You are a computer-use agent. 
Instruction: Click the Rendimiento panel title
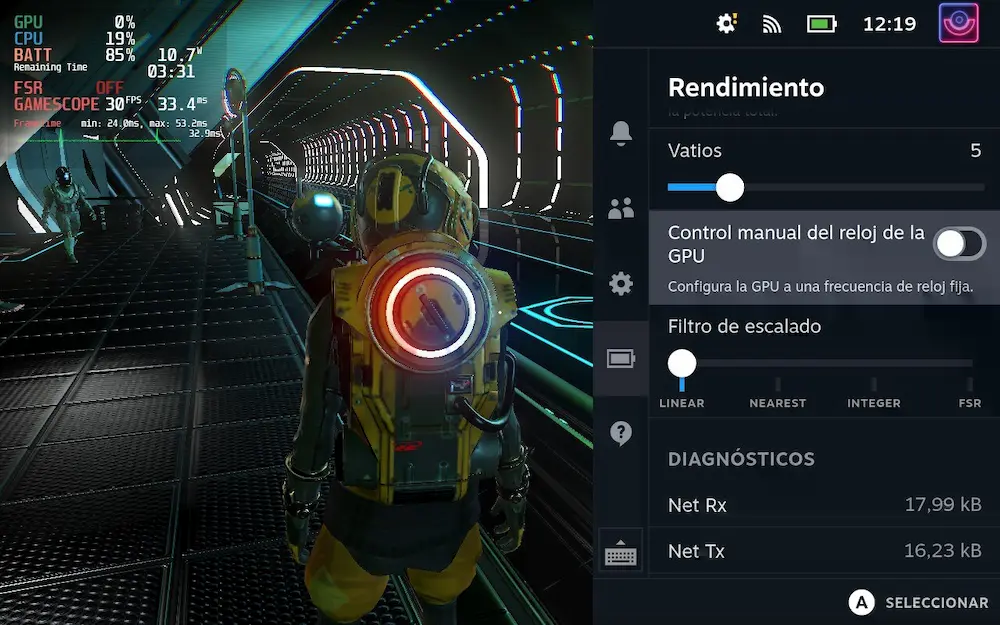click(746, 87)
